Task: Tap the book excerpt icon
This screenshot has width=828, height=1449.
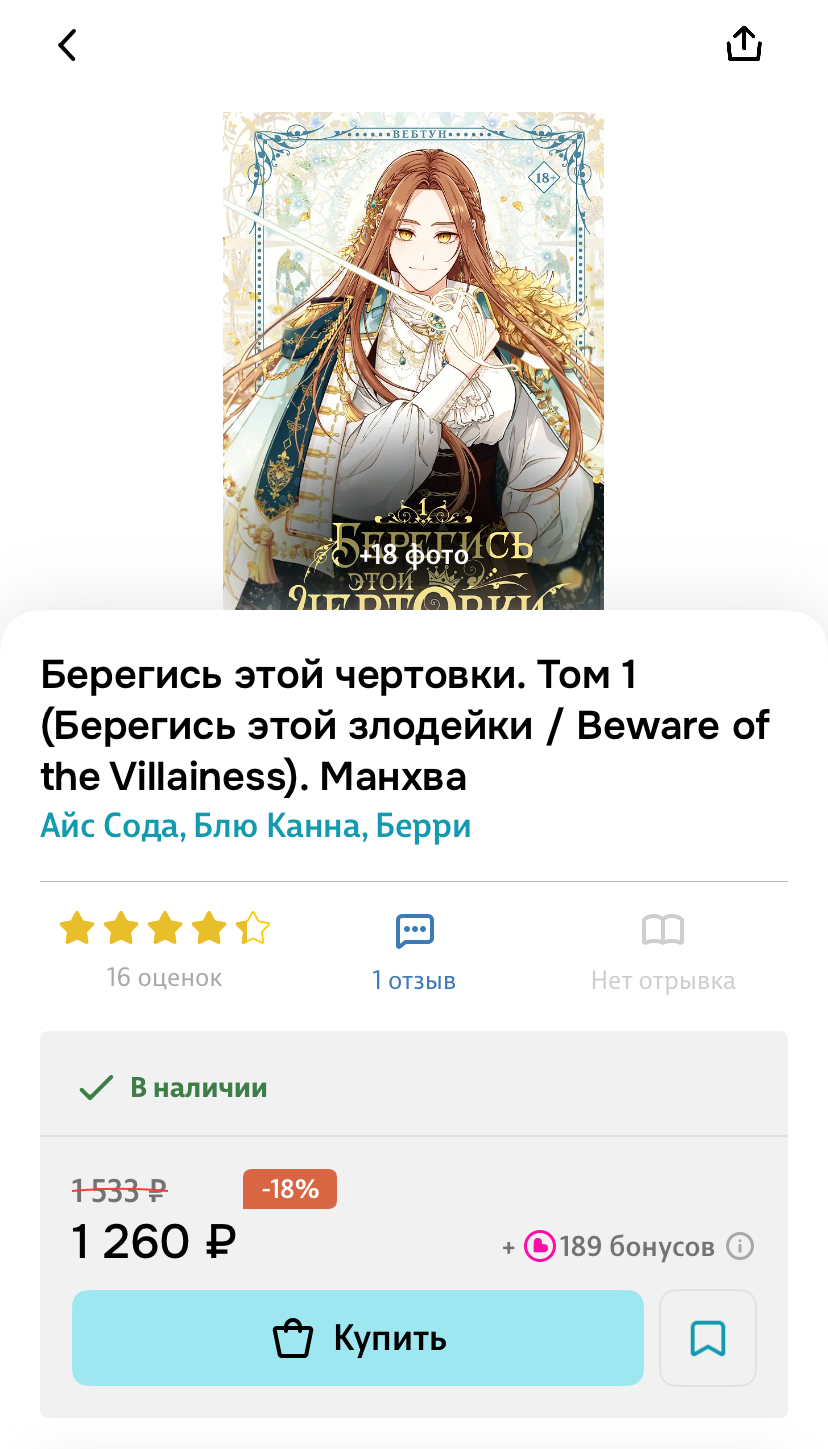Action: [663, 931]
